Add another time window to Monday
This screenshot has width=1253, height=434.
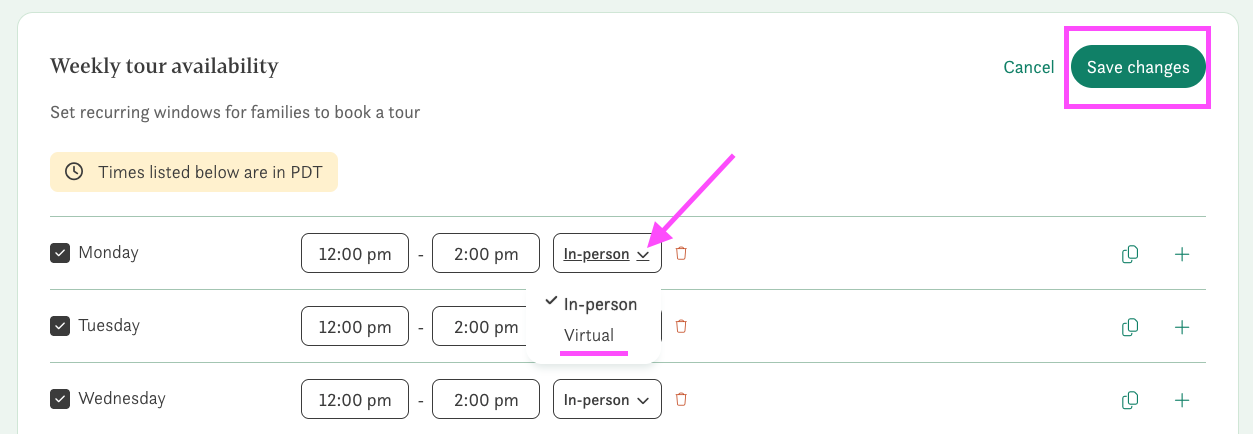click(1182, 254)
